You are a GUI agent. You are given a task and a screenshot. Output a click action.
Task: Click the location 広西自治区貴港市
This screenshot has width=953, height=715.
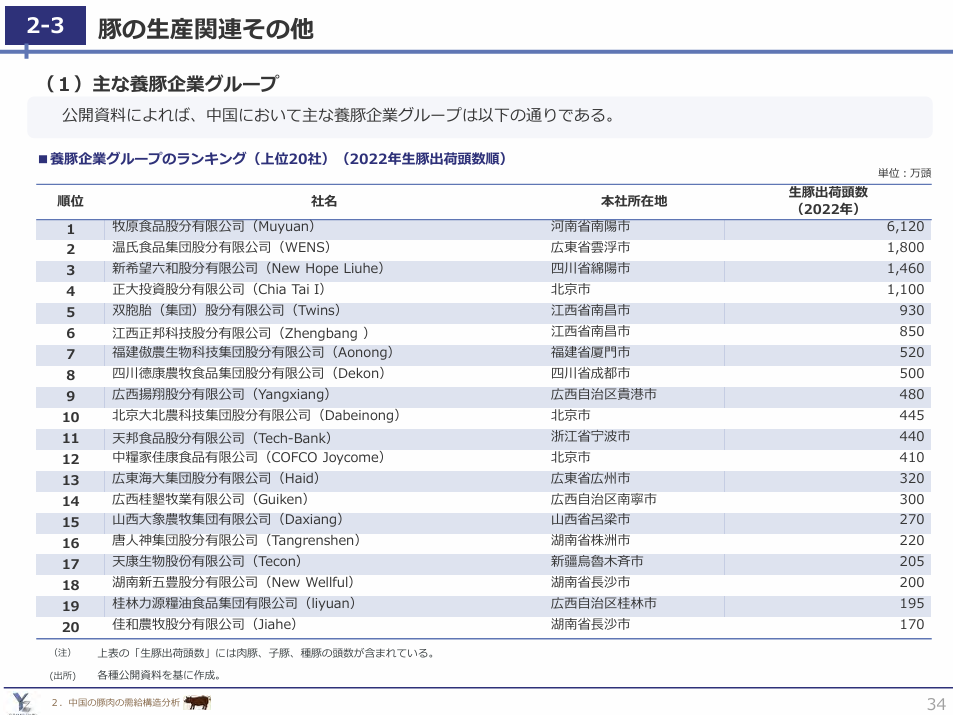coord(604,394)
